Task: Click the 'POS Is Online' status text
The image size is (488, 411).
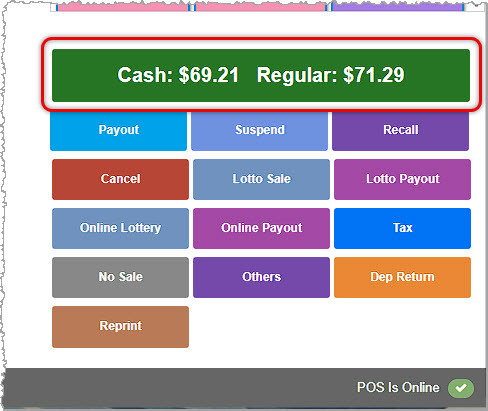Action: 398,388
